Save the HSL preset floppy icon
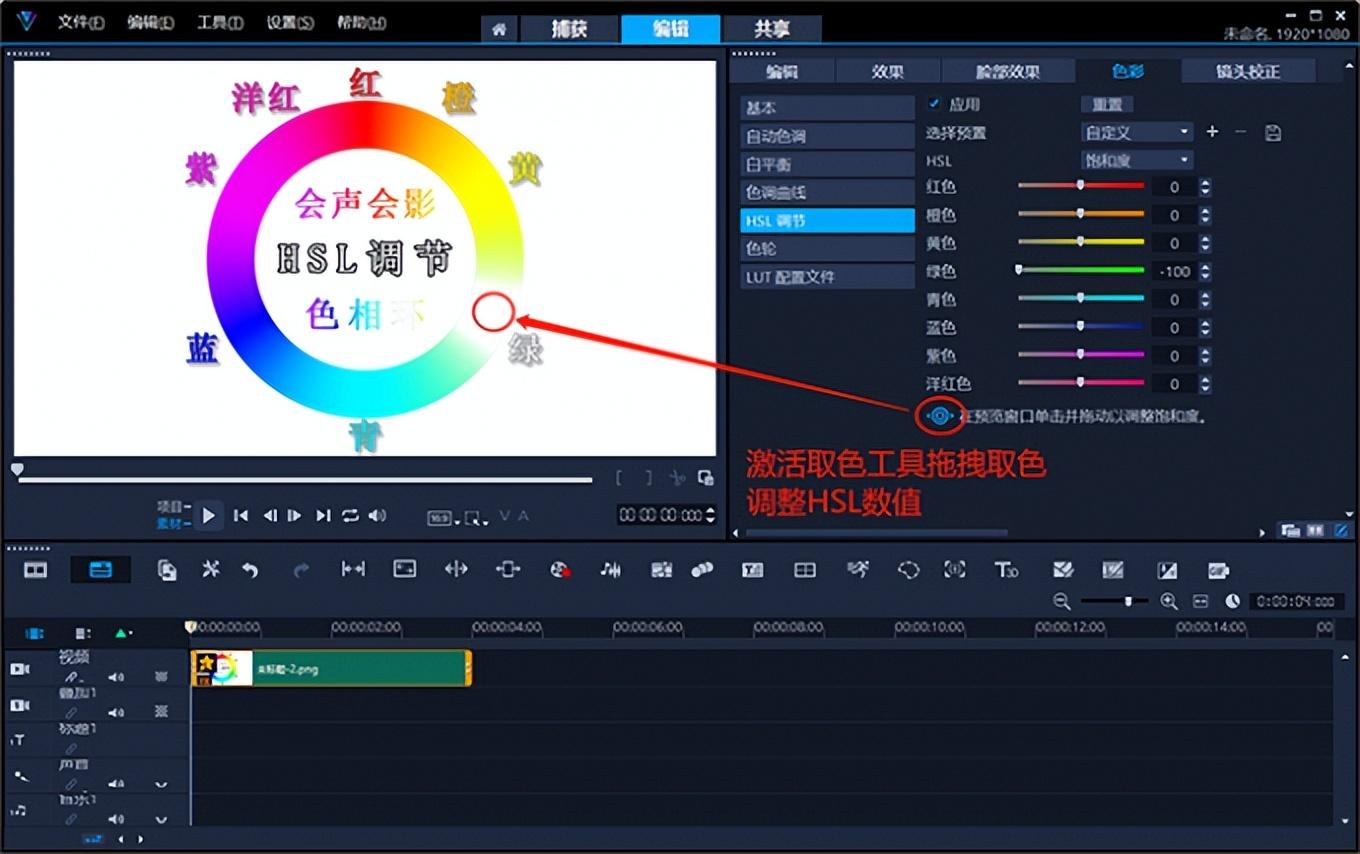This screenshot has height=854, width=1360. pos(1273,132)
